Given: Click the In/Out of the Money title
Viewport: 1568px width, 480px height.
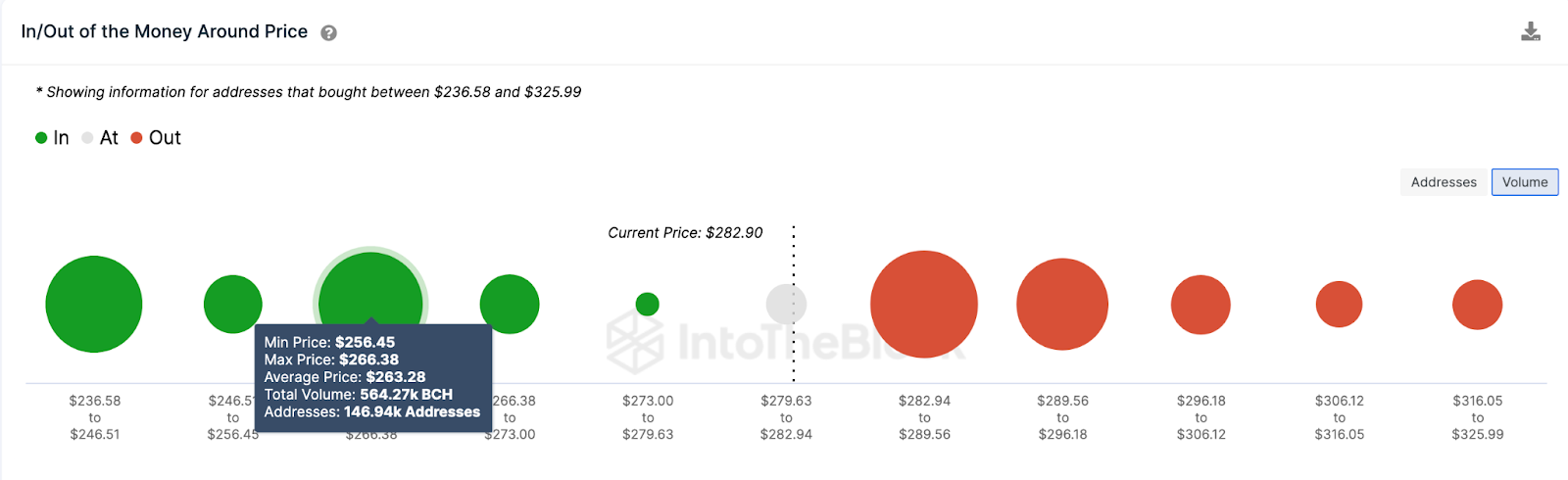Looking at the screenshot, I should pyautogui.click(x=165, y=31).
